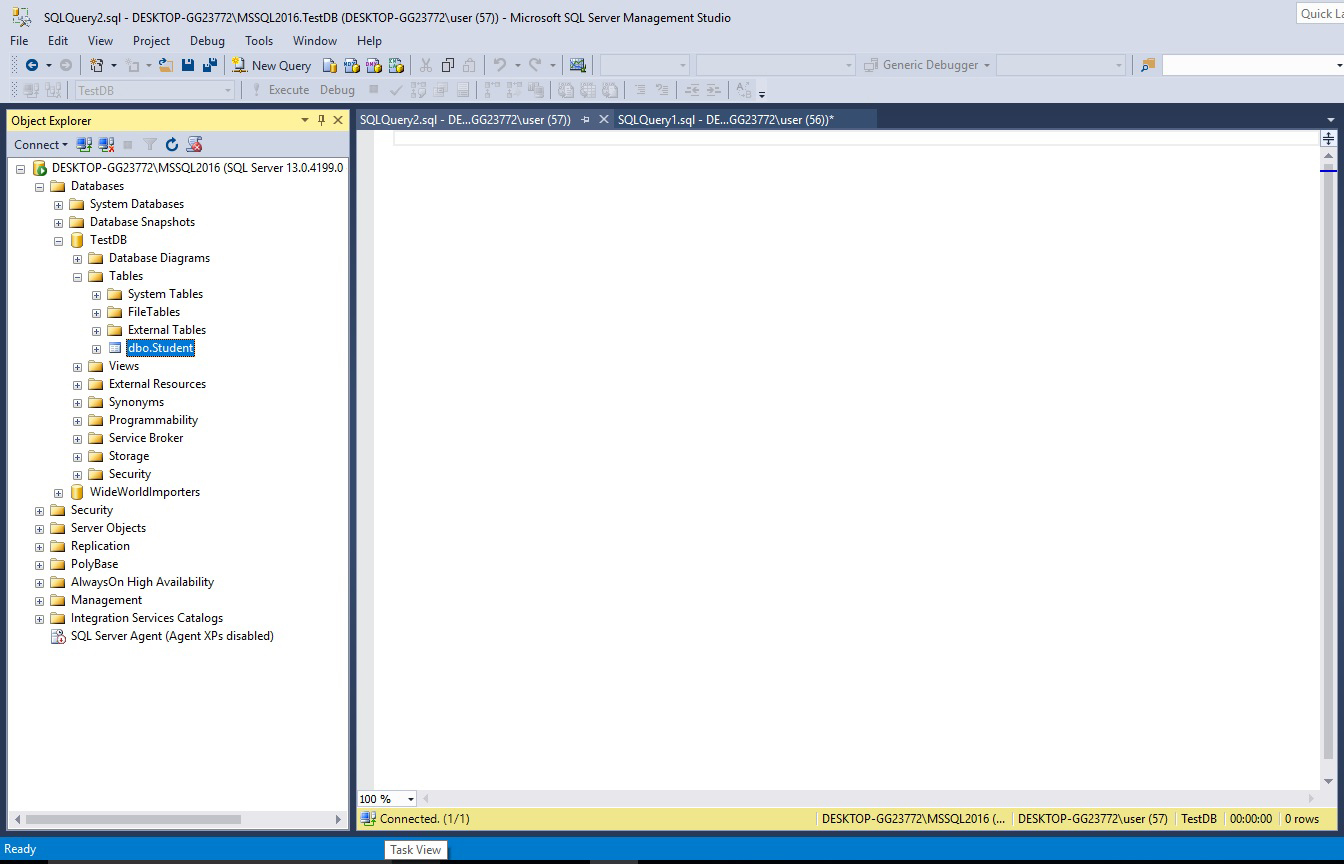The height and width of the screenshot is (864, 1344).
Task: Collapse the Databases node
Action: click(40, 186)
